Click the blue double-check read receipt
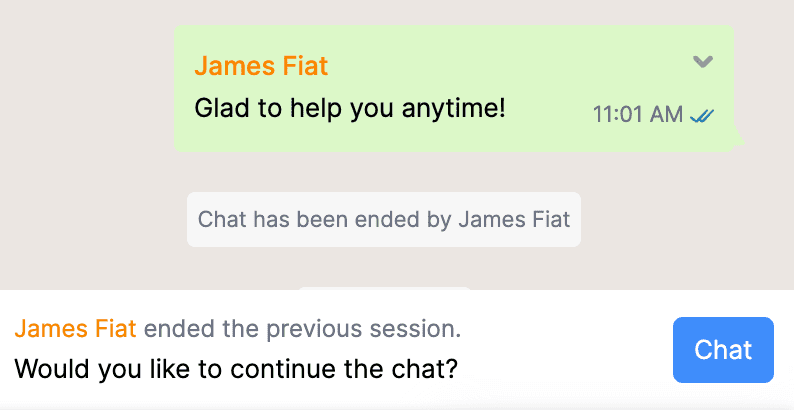This screenshot has height=410, width=794. click(701, 115)
